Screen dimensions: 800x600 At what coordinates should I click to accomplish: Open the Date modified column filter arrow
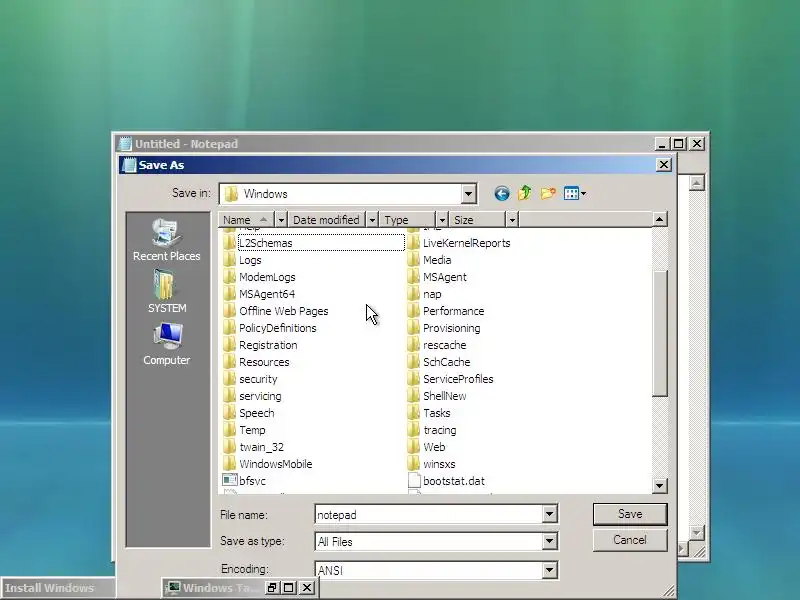coord(372,220)
